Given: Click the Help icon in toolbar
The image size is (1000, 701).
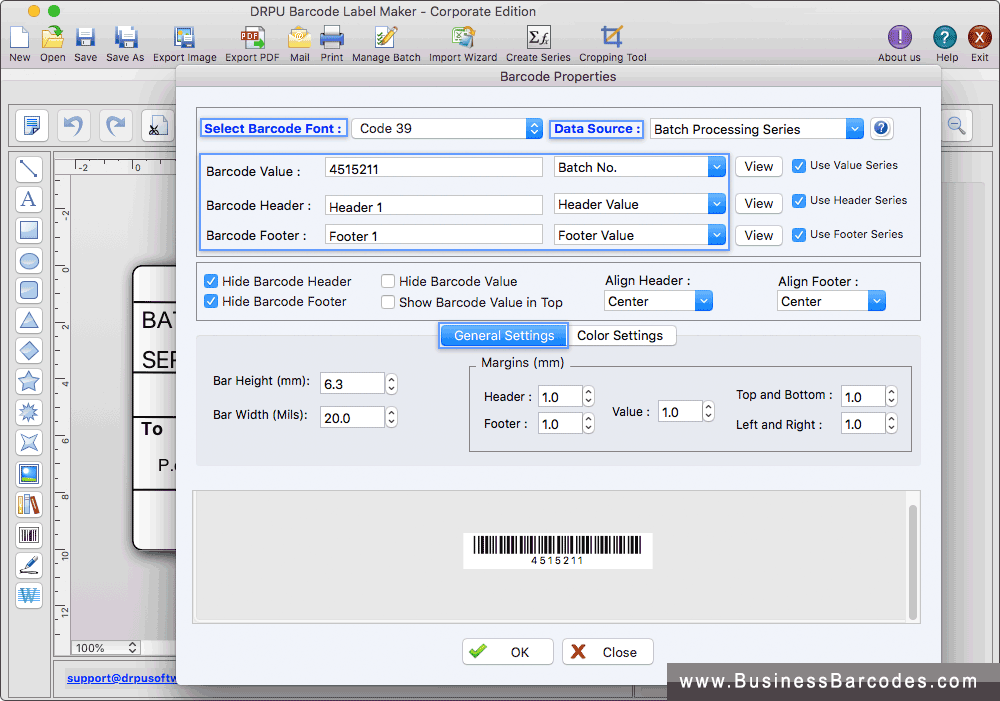Looking at the screenshot, I should click(945, 38).
